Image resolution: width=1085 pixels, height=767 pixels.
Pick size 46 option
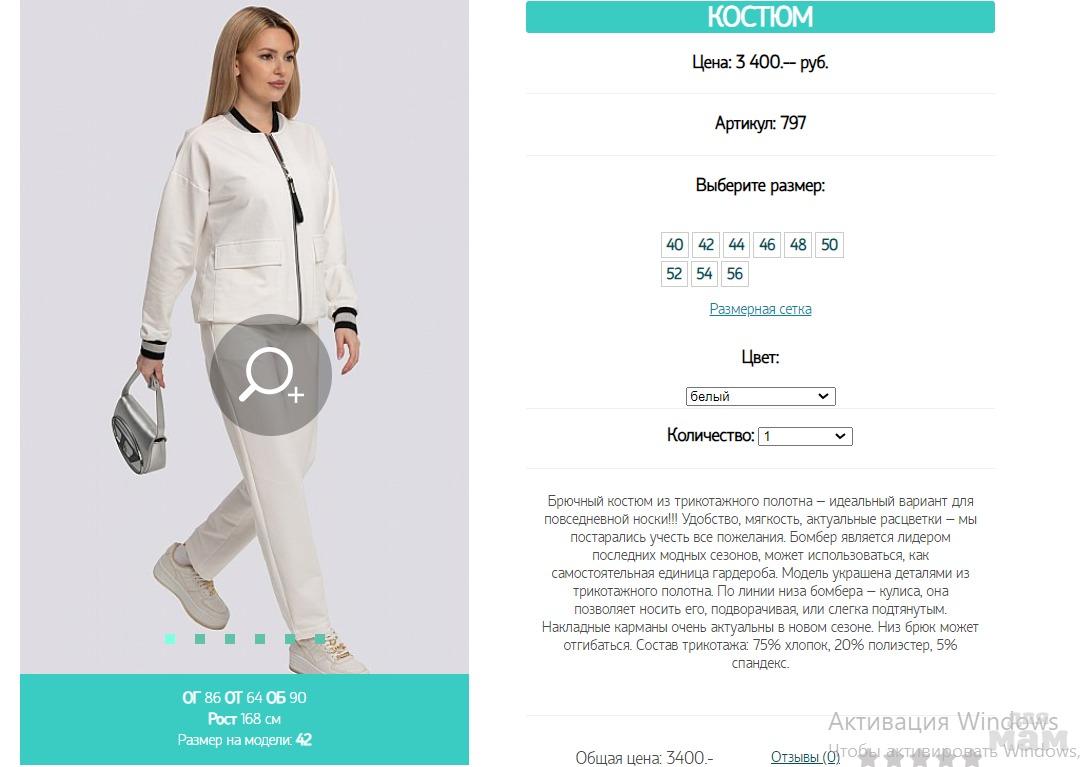tap(767, 245)
